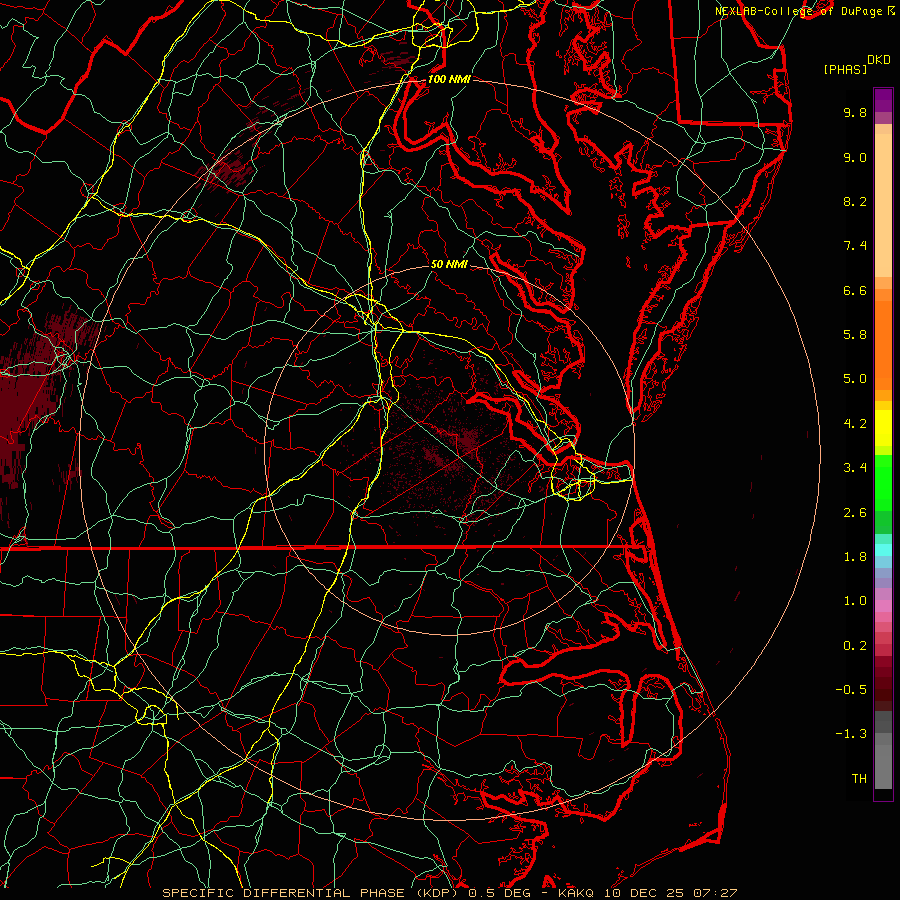Viewport: 900px width, 900px height.
Task: Select the 1.8 legend value
Action: (x=855, y=557)
